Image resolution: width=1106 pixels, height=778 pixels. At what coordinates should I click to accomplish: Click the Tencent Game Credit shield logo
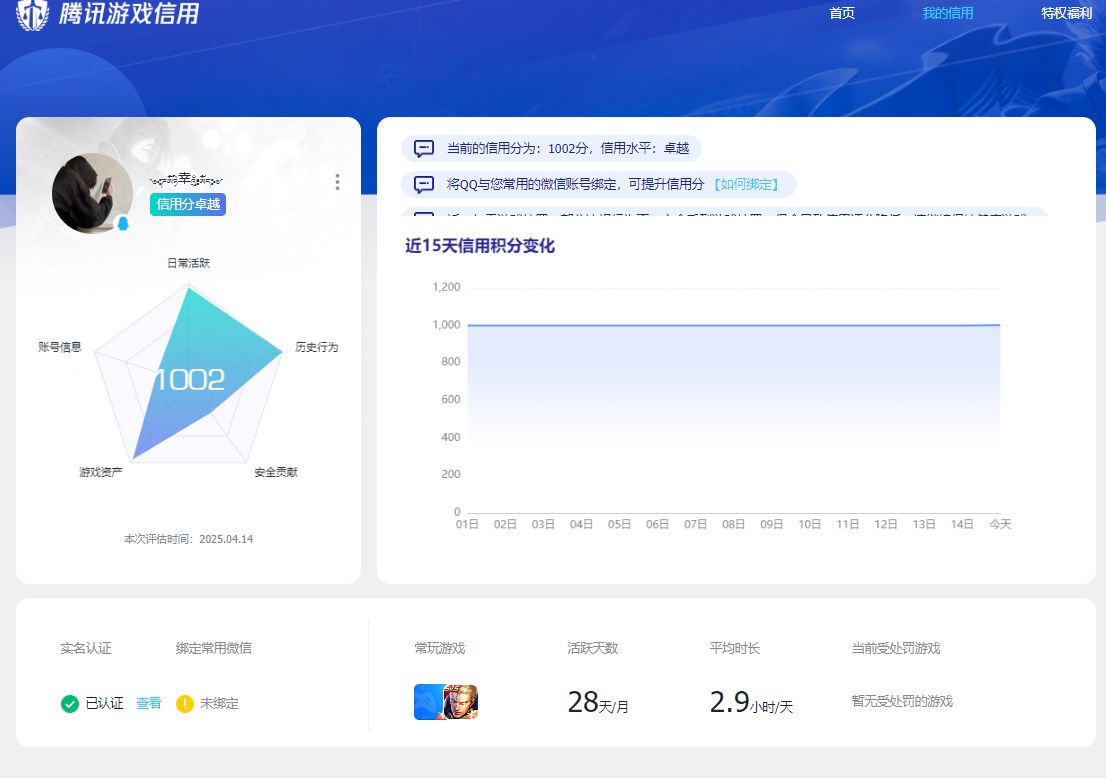32,14
